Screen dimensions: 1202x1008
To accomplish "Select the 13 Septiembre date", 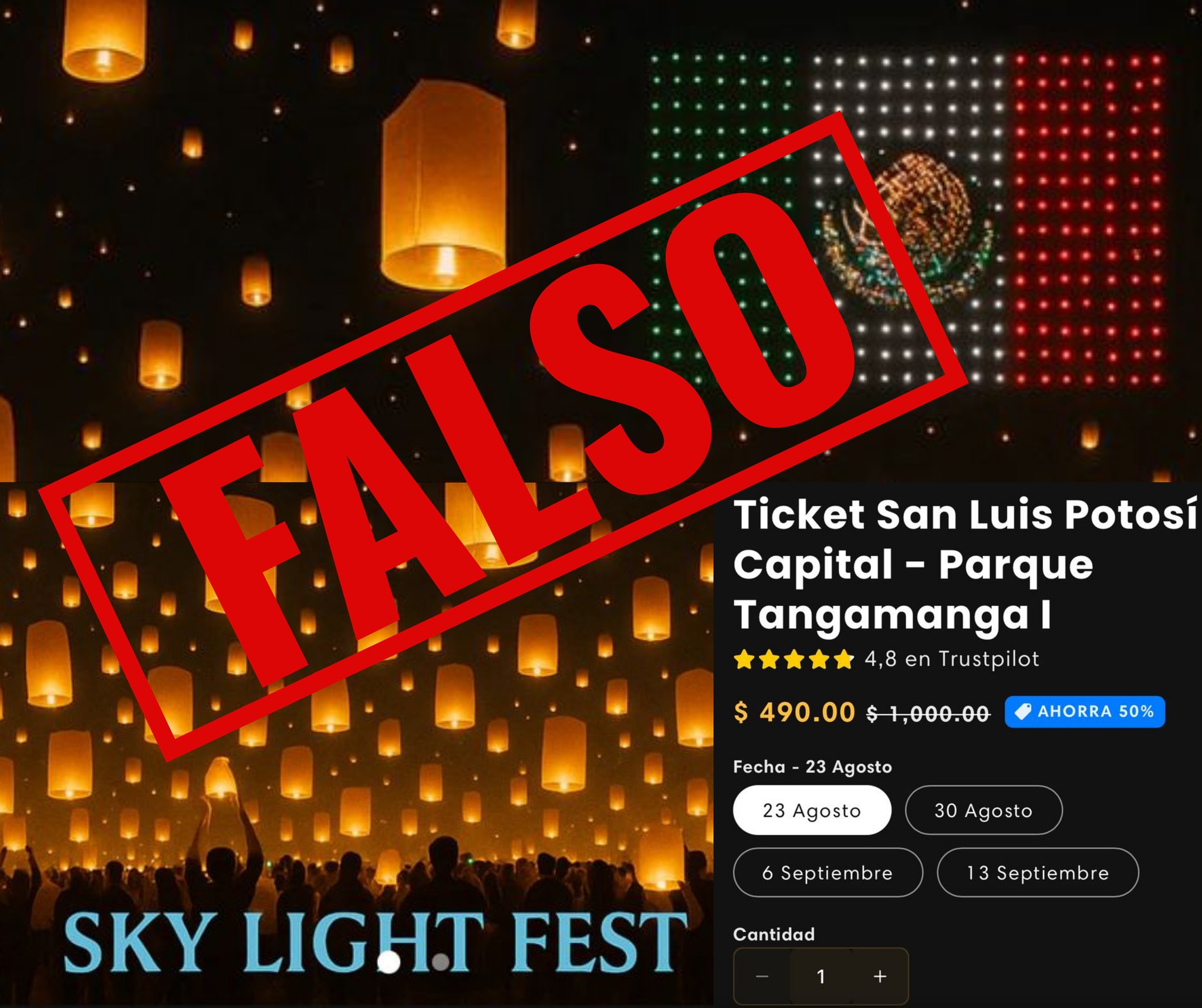I will tap(1038, 872).
